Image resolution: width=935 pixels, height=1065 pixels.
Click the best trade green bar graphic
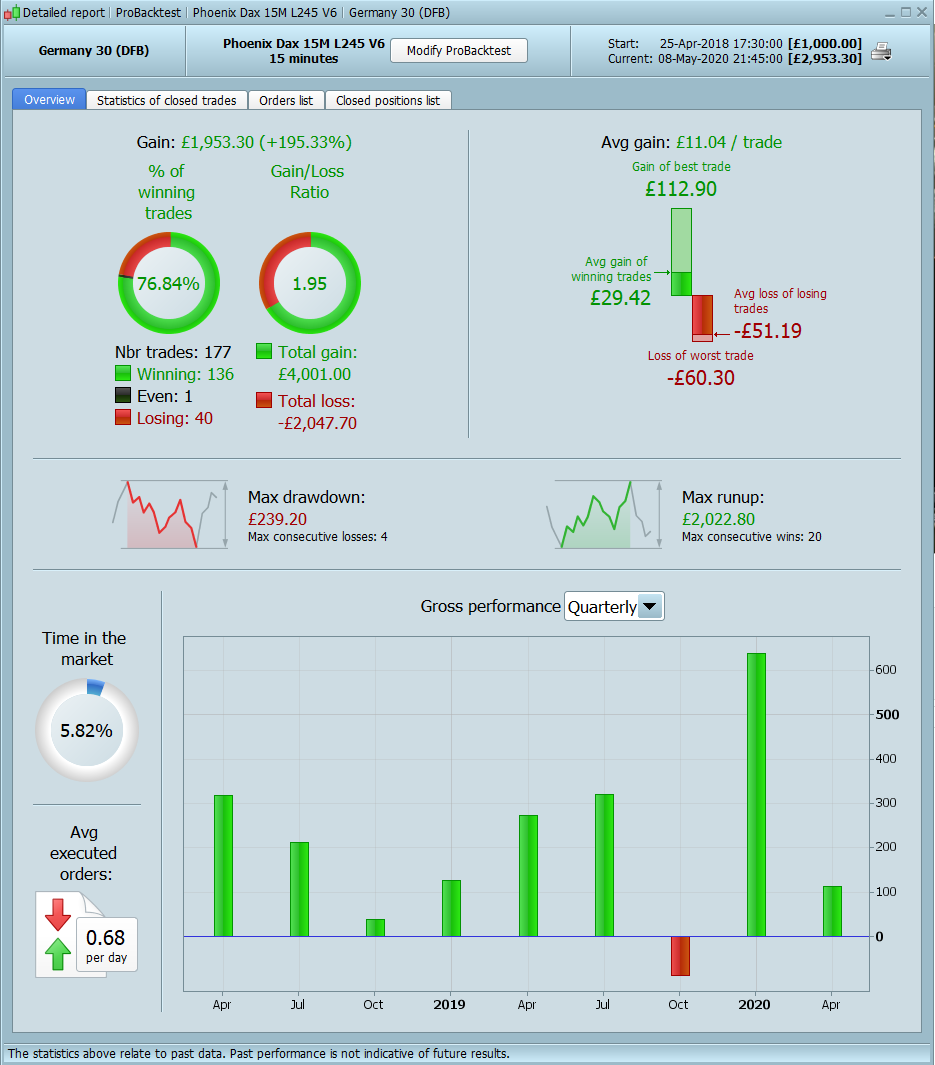coord(682,252)
